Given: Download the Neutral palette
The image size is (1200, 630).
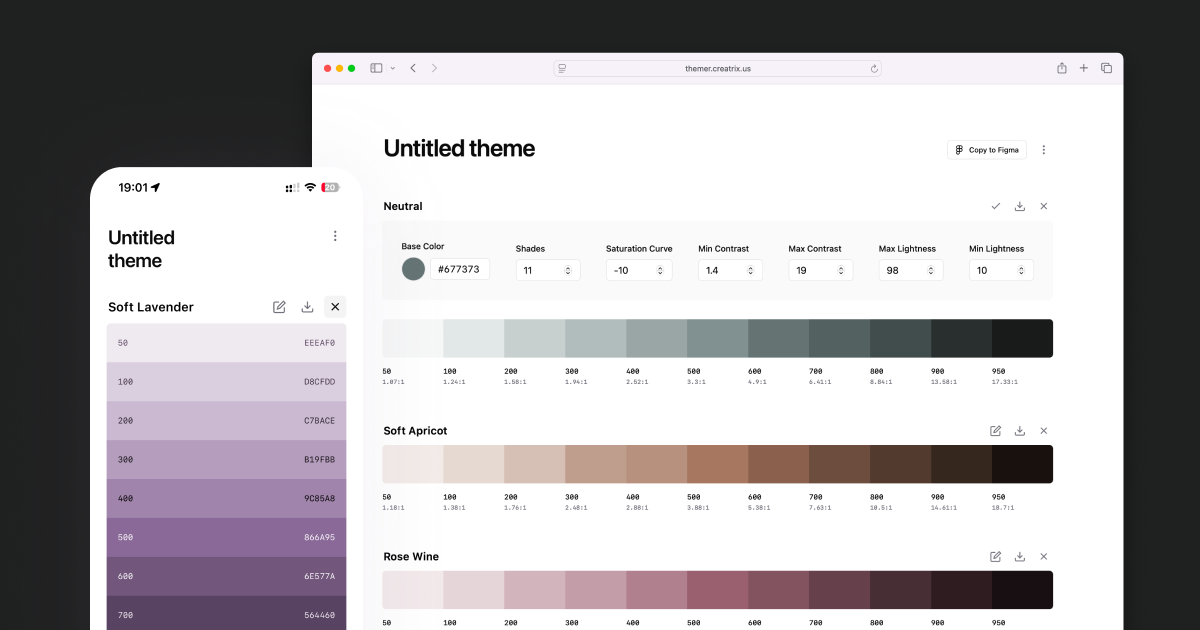Looking at the screenshot, I should pos(1020,206).
